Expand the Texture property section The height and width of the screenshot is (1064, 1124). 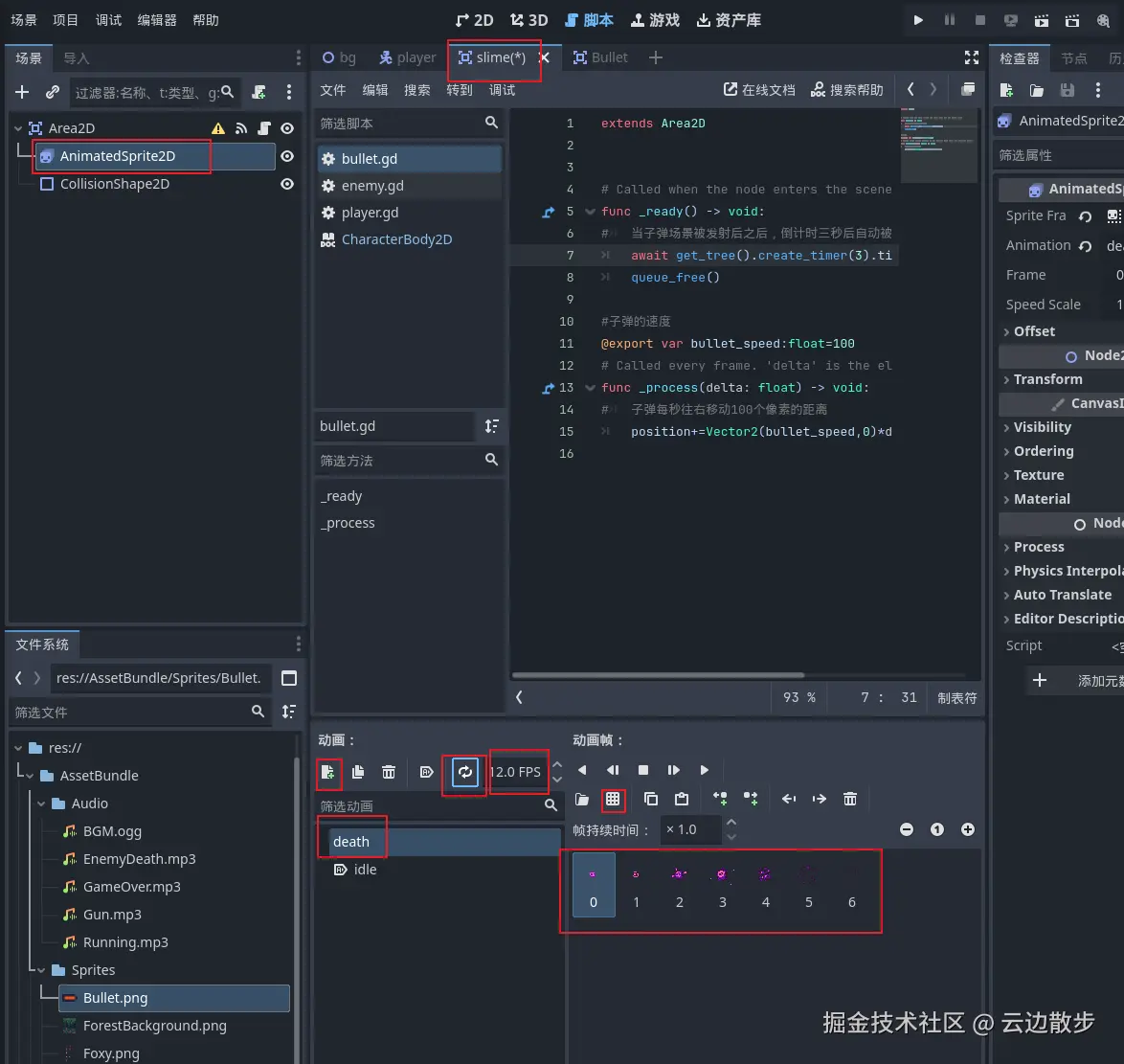tap(1037, 475)
